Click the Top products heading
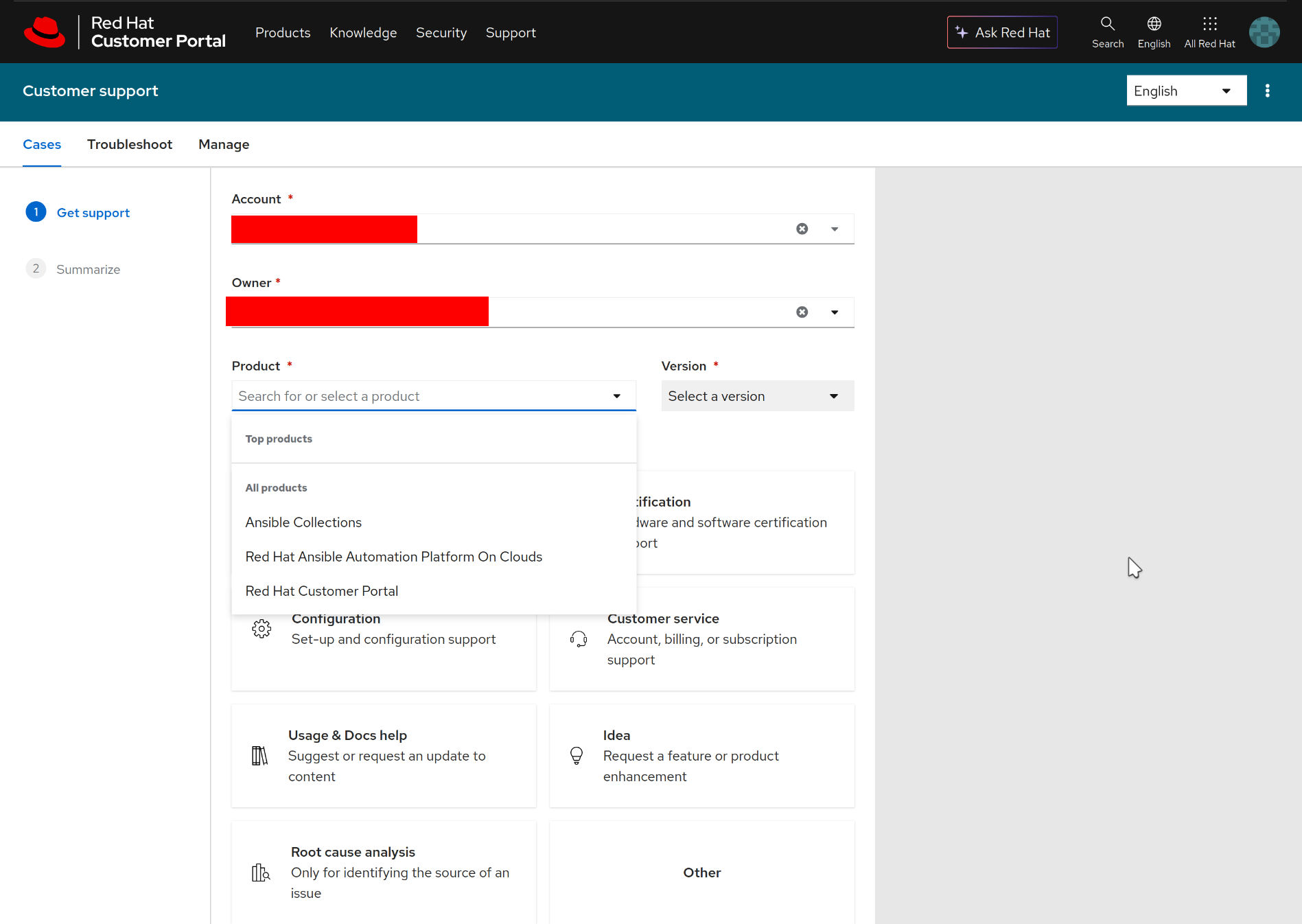Image resolution: width=1302 pixels, height=924 pixels. pos(279,439)
